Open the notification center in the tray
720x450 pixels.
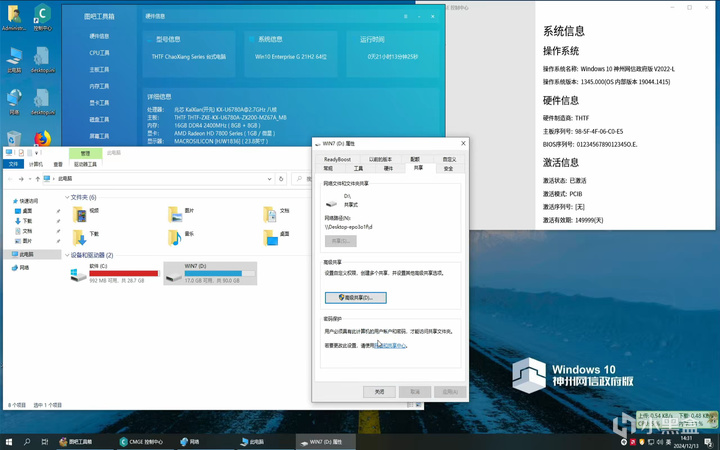click(708, 442)
